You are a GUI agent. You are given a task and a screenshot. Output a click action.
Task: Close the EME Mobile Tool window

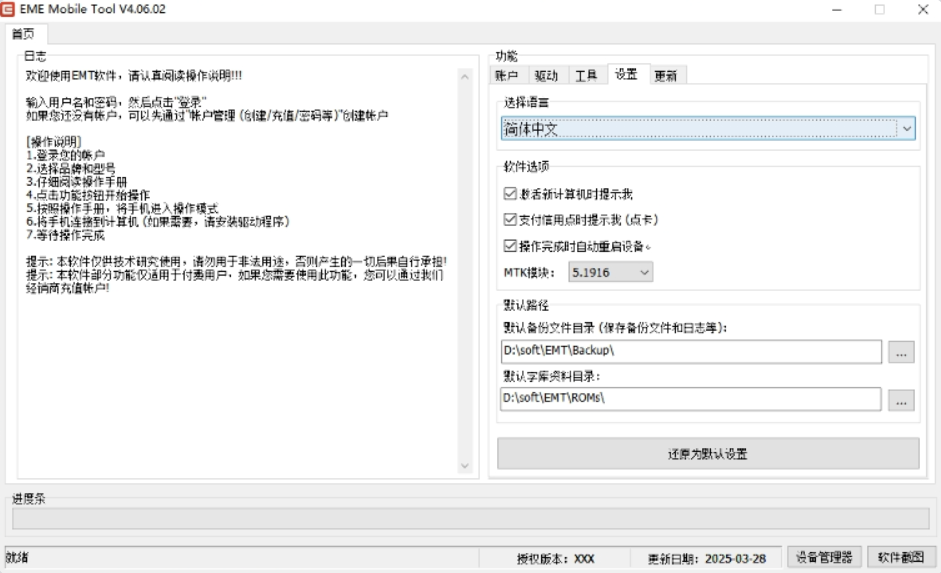click(x=923, y=10)
